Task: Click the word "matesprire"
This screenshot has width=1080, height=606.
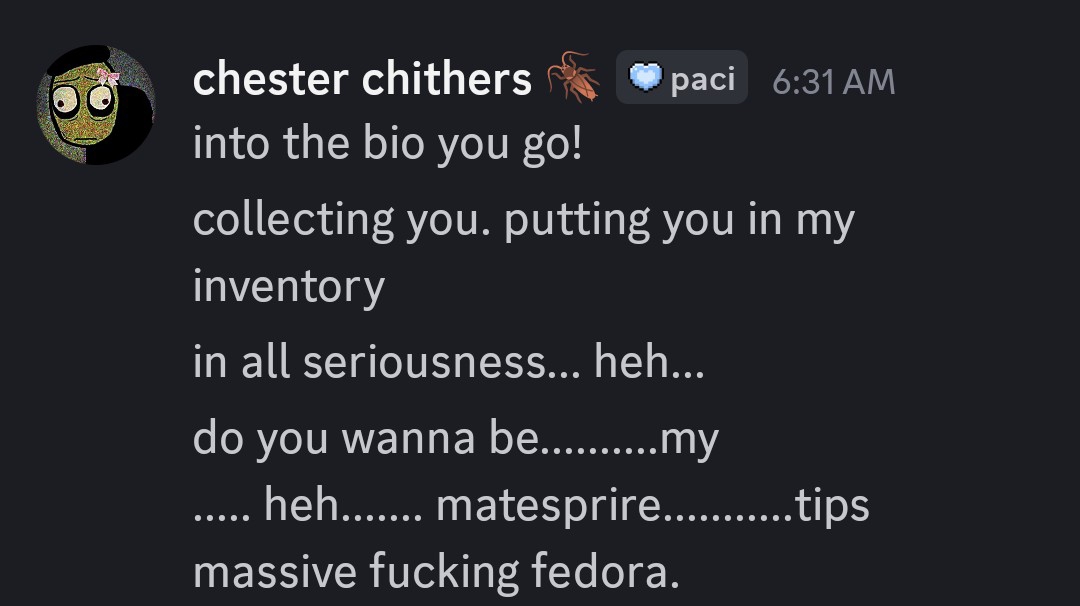Action: pos(549,505)
